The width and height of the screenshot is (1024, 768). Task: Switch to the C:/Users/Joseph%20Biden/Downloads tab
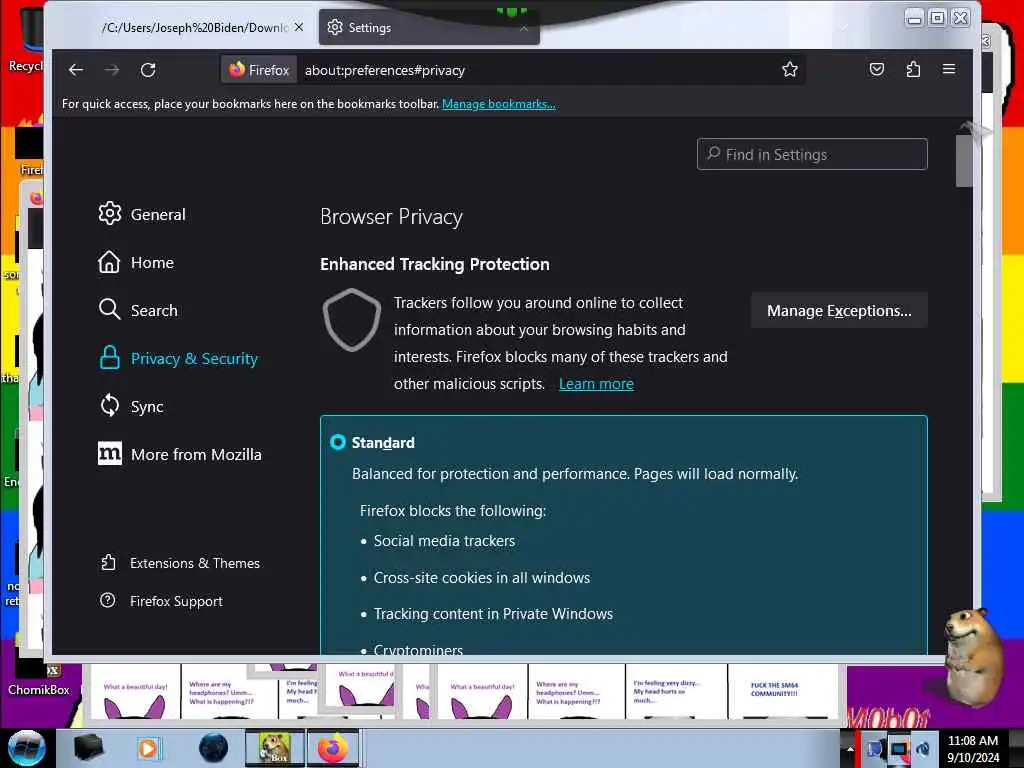tap(194, 27)
